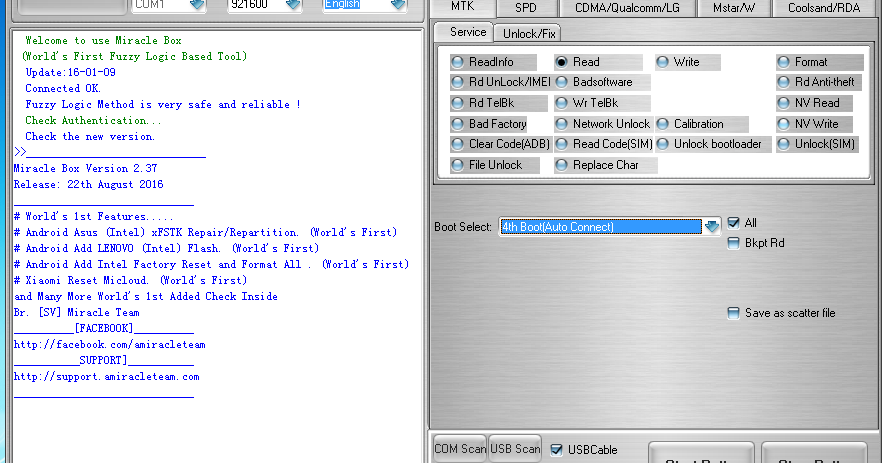The width and height of the screenshot is (882, 463).
Task: Click the Miracle Box Version 2.37 line
Action: (x=86, y=168)
